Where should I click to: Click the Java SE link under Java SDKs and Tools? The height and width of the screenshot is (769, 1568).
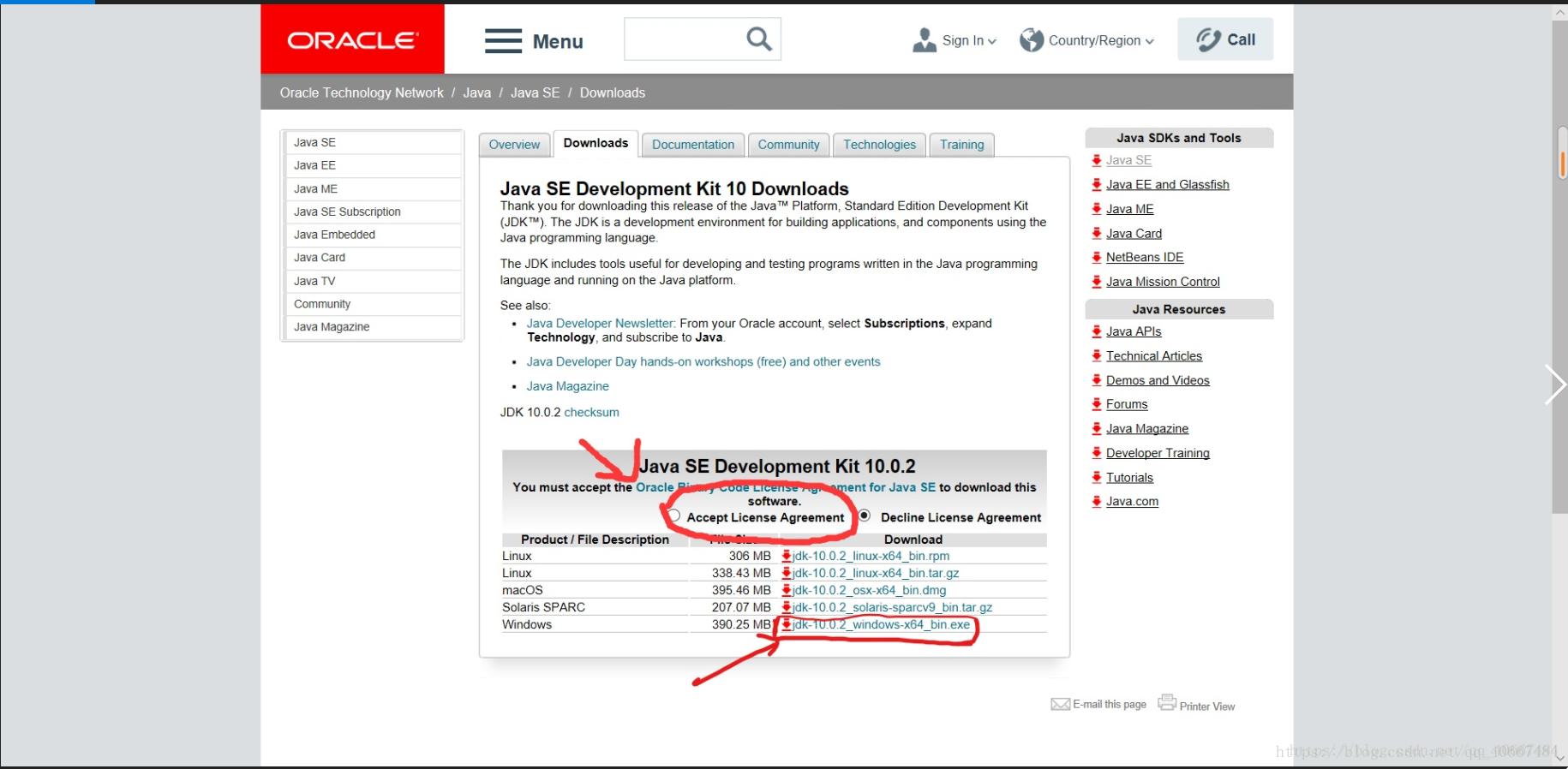point(1128,160)
